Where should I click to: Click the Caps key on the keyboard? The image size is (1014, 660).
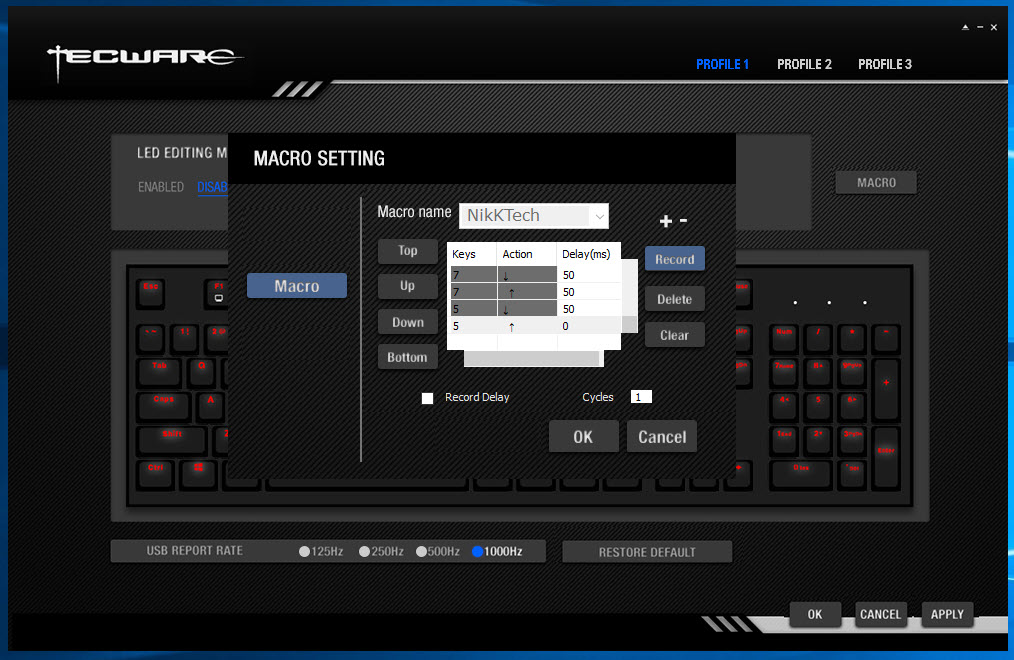164,407
